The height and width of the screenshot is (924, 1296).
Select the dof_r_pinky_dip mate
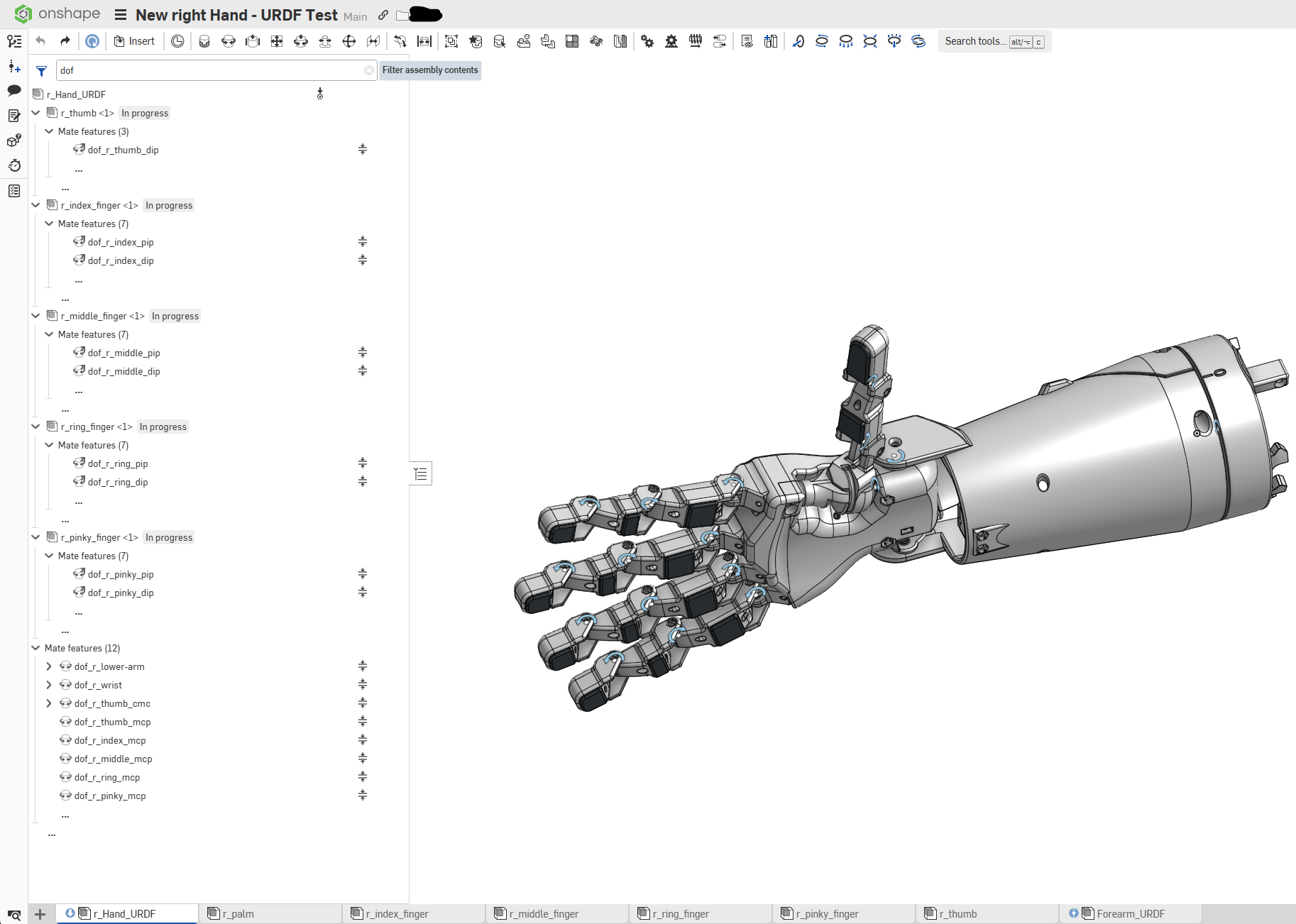point(121,593)
